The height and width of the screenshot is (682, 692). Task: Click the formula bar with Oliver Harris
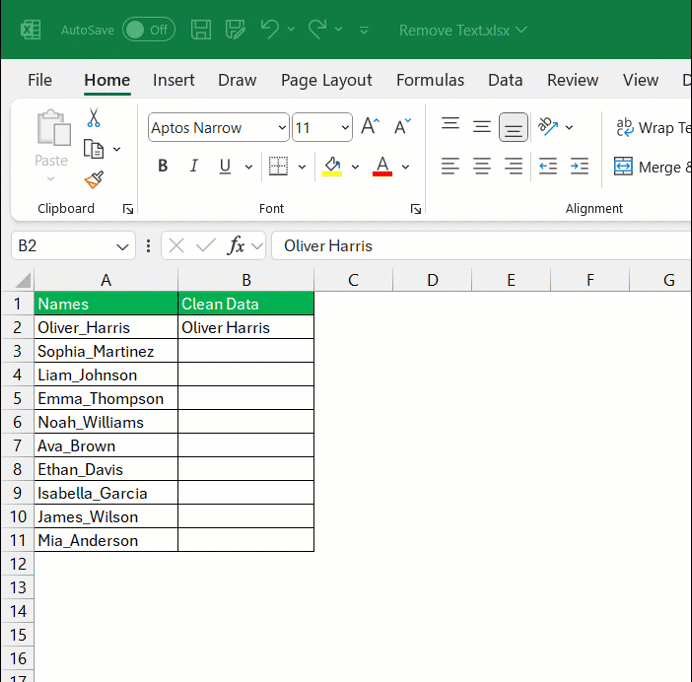click(481, 246)
